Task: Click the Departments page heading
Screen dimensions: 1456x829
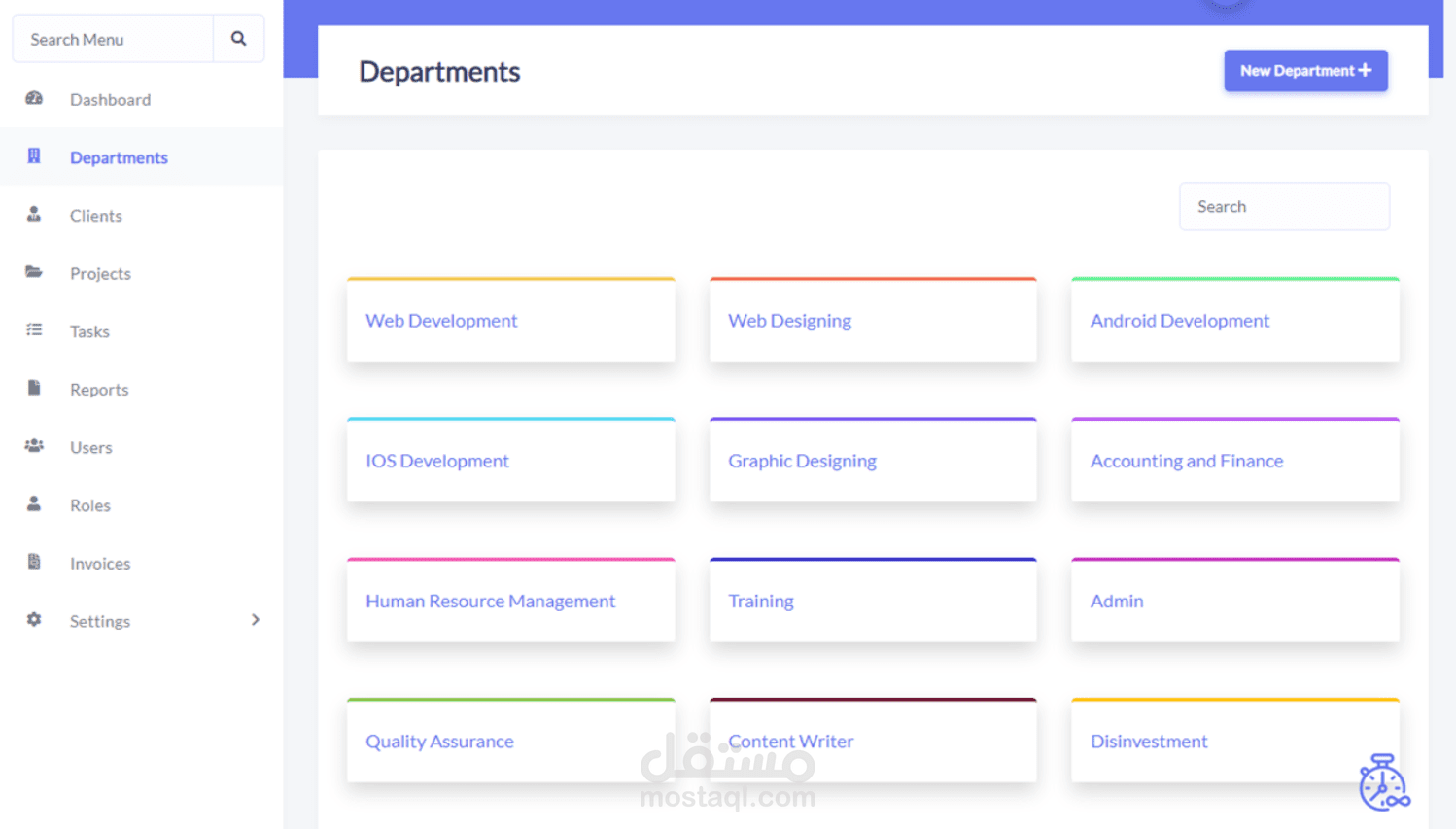Action: pos(439,71)
